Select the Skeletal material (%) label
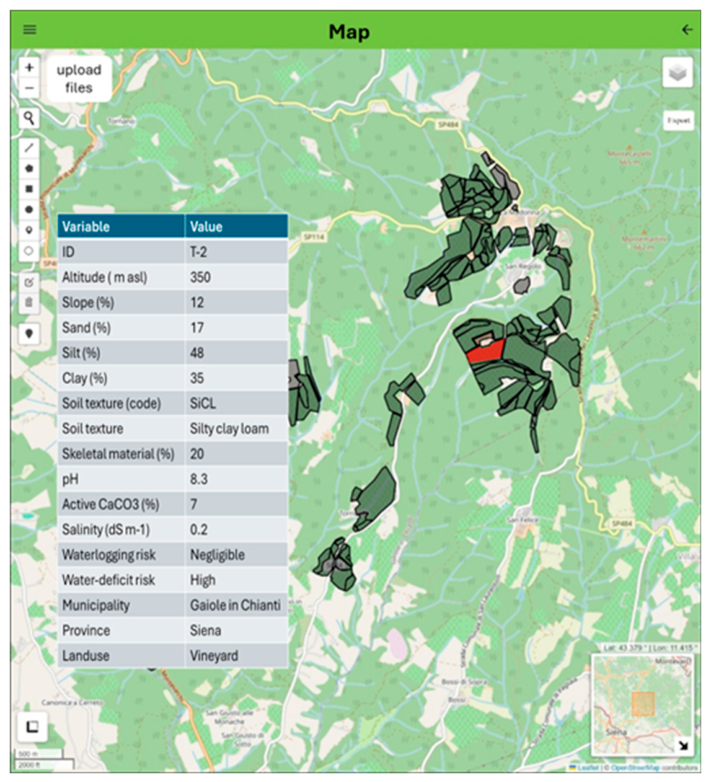710x782 pixels. tap(118, 454)
